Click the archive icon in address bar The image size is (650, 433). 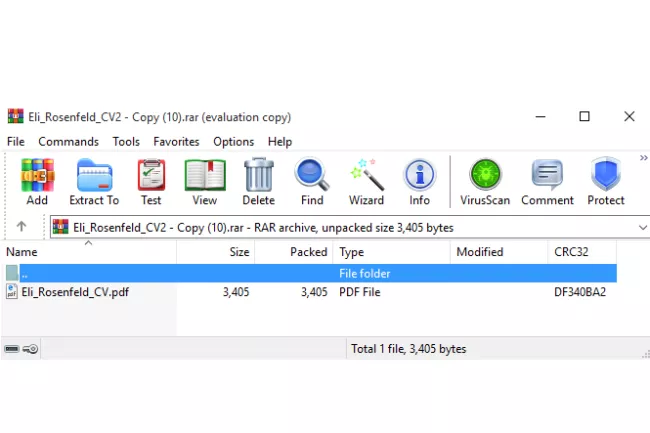[61, 227]
